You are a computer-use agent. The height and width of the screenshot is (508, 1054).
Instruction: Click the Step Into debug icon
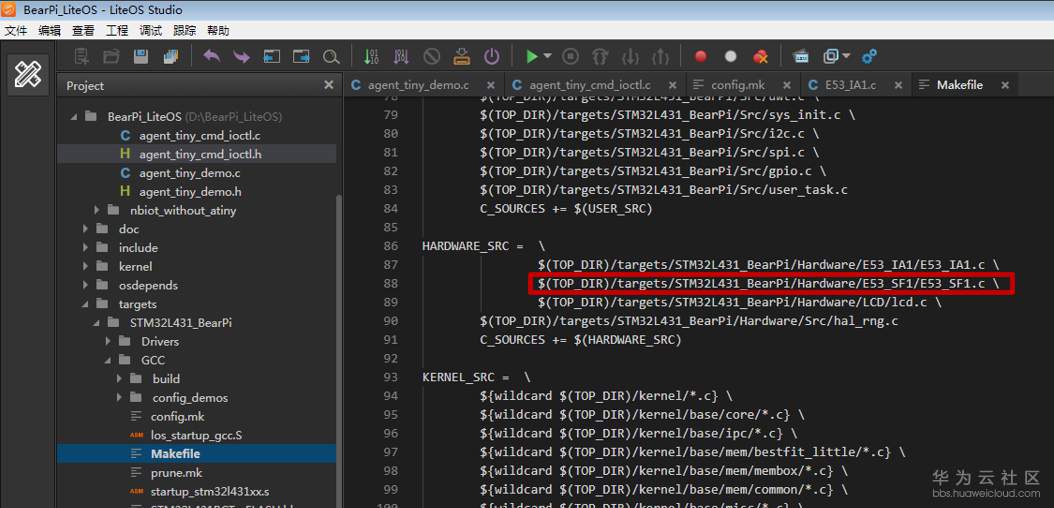pyautogui.click(x=631, y=57)
